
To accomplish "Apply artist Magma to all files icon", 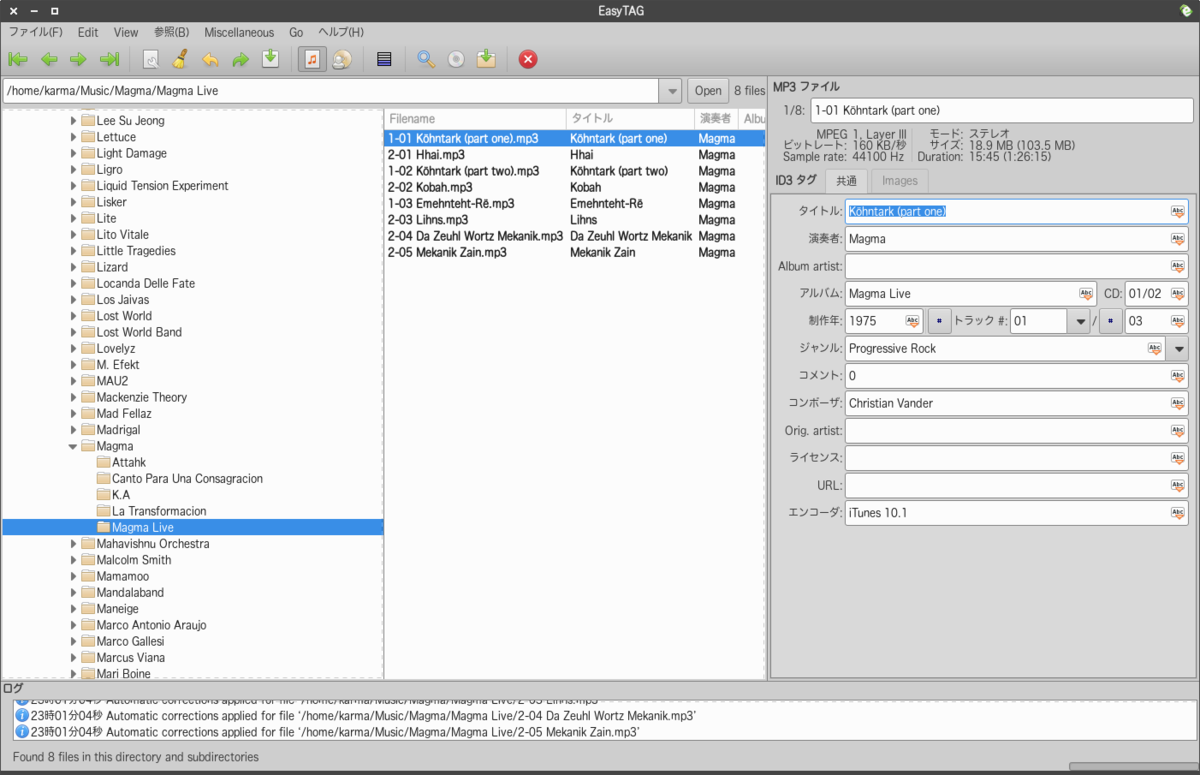I will (1177, 239).
